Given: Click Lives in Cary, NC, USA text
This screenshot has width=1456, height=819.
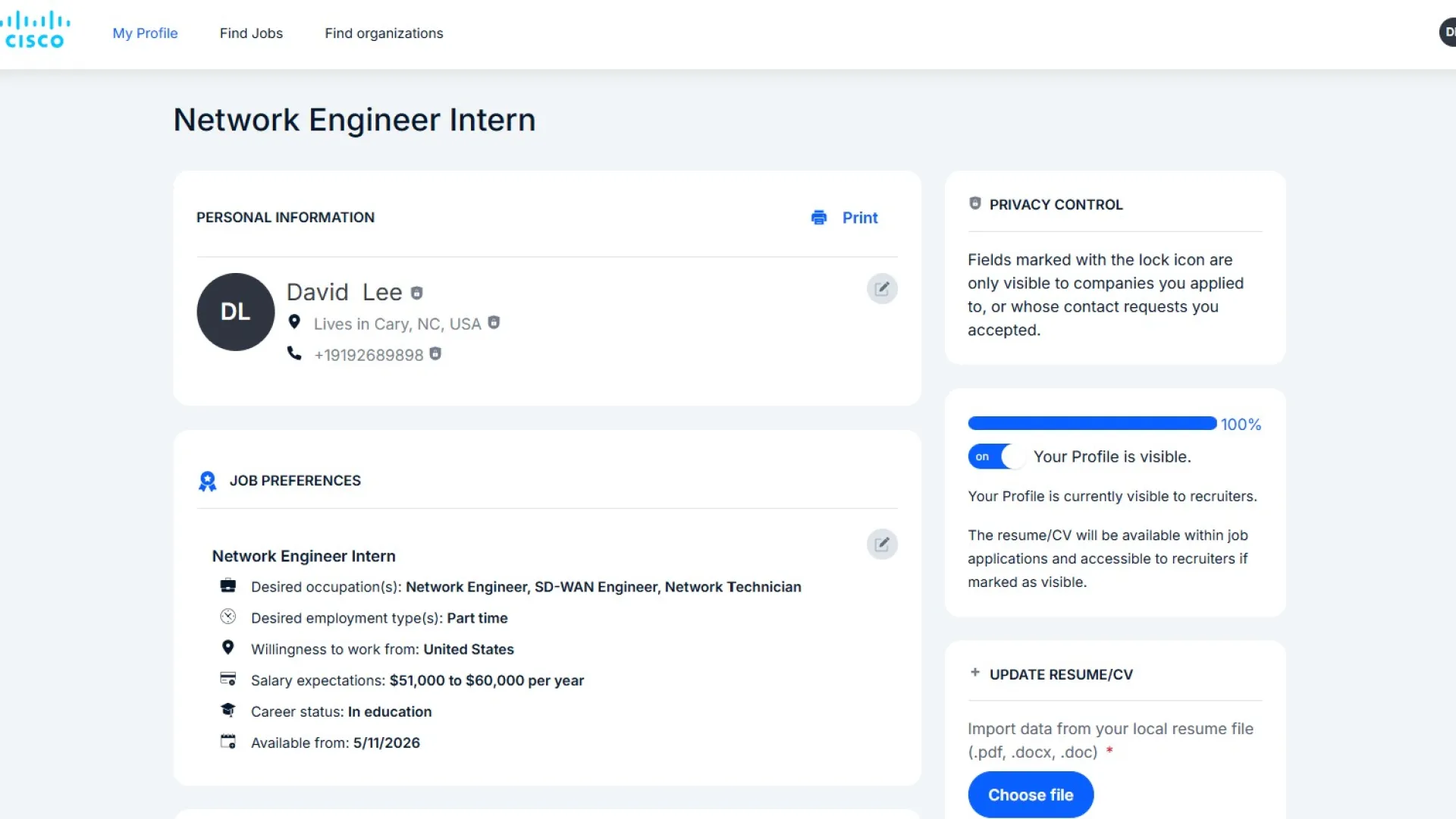Looking at the screenshot, I should click(397, 324).
